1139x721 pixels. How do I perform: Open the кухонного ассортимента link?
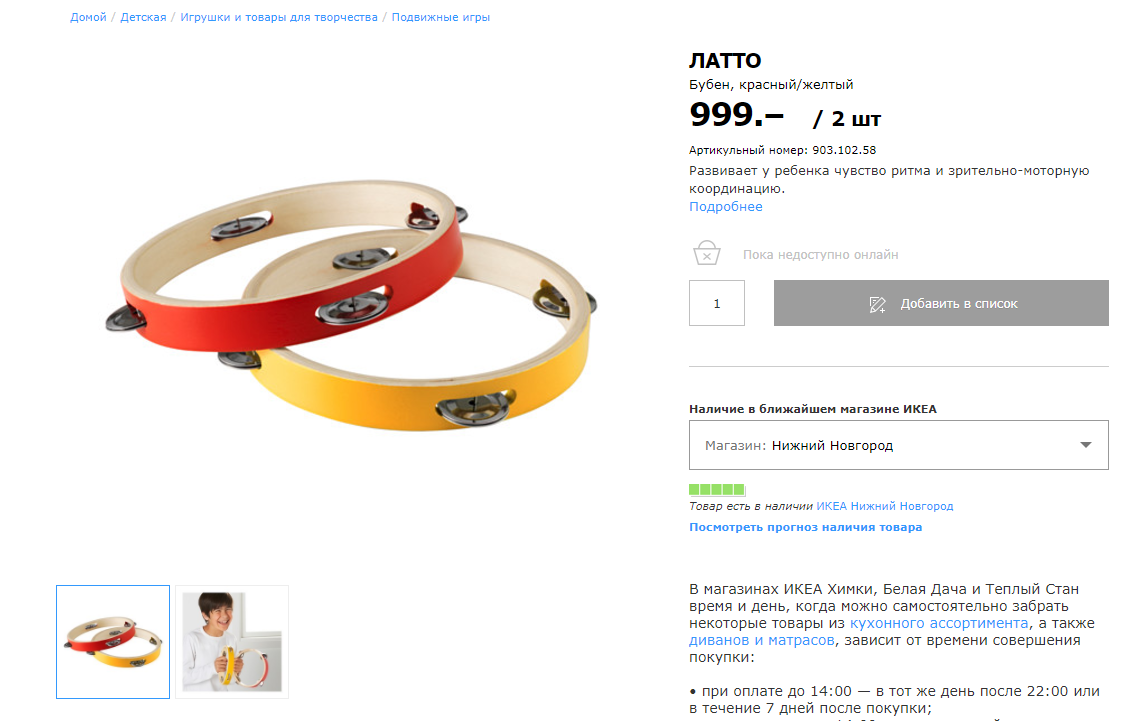pyautogui.click(x=939, y=623)
